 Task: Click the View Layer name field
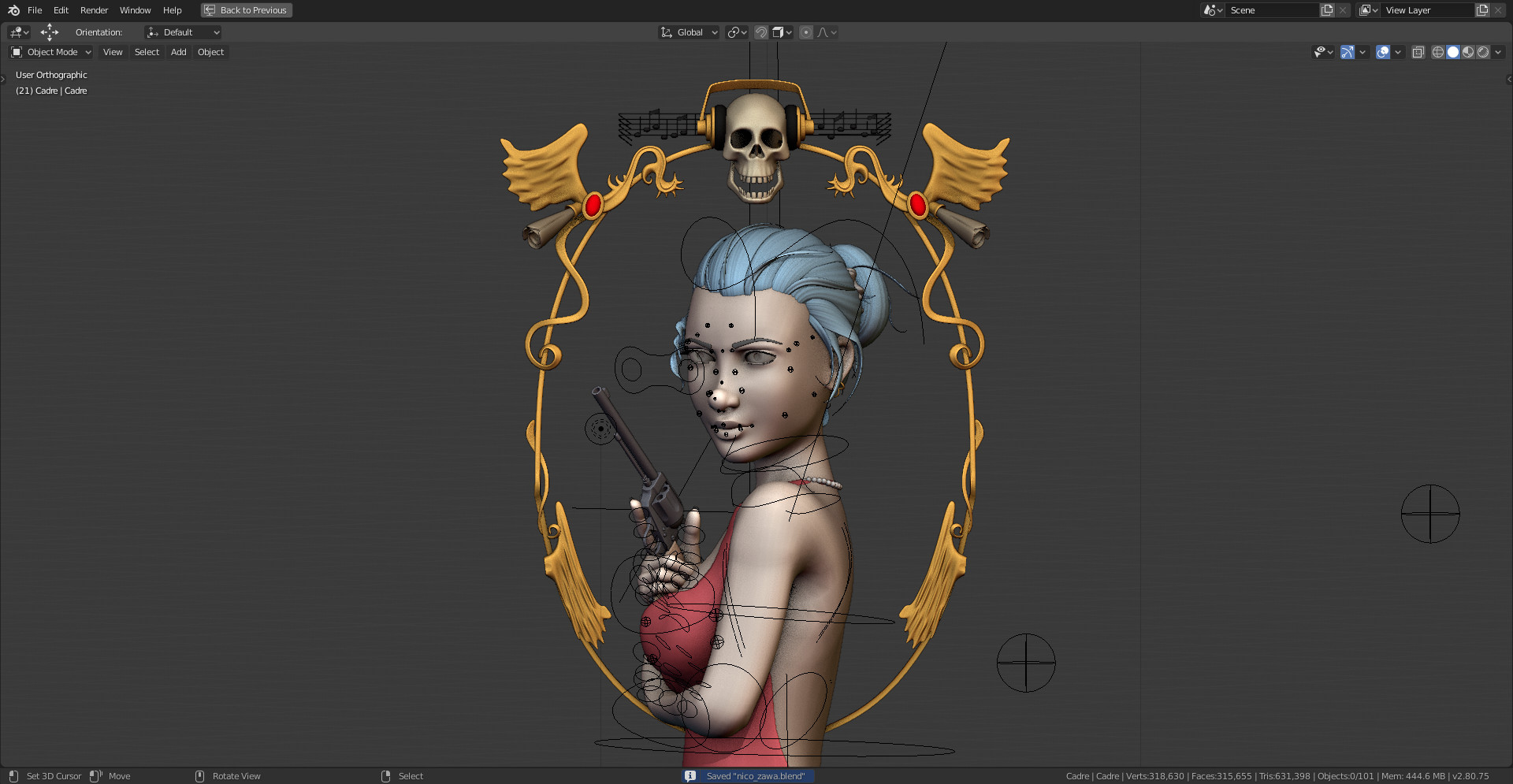pos(1427,10)
